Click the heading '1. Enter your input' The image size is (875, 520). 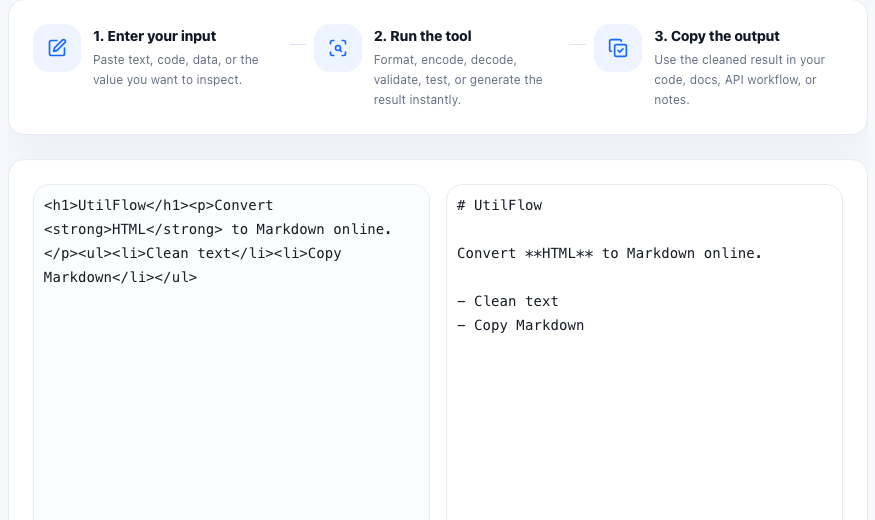tap(155, 36)
